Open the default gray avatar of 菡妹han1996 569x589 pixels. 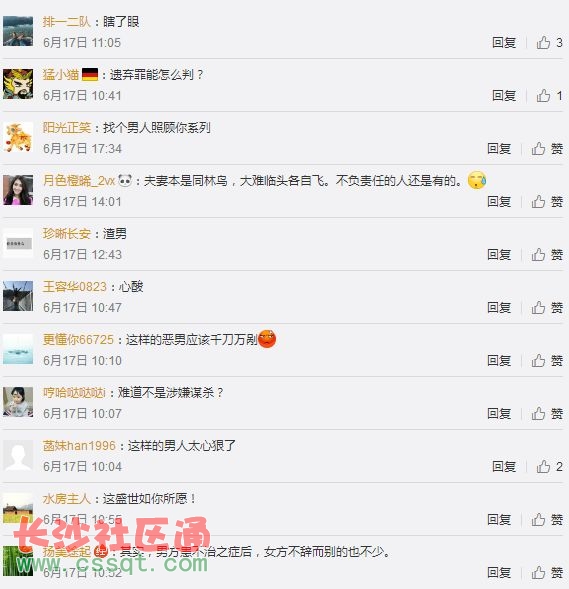point(18,455)
